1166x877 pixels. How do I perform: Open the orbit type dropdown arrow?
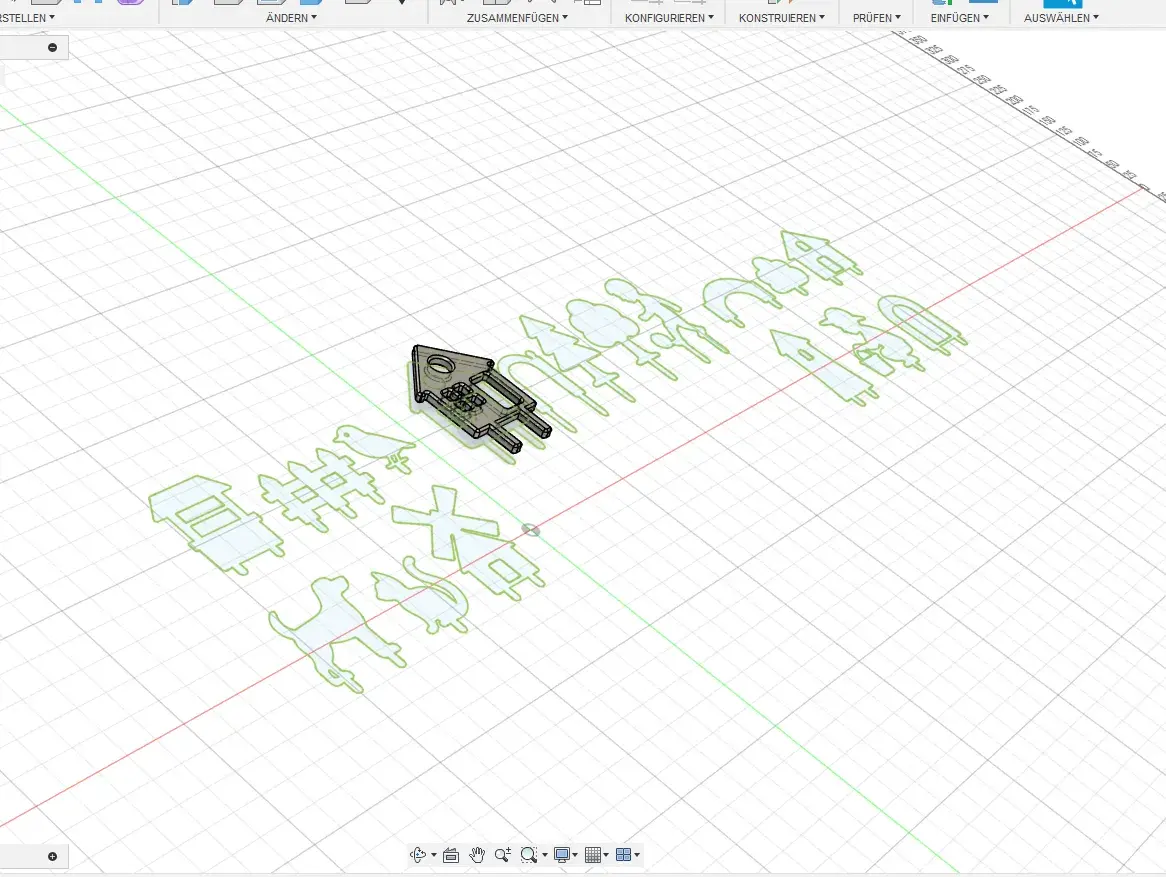(x=434, y=855)
